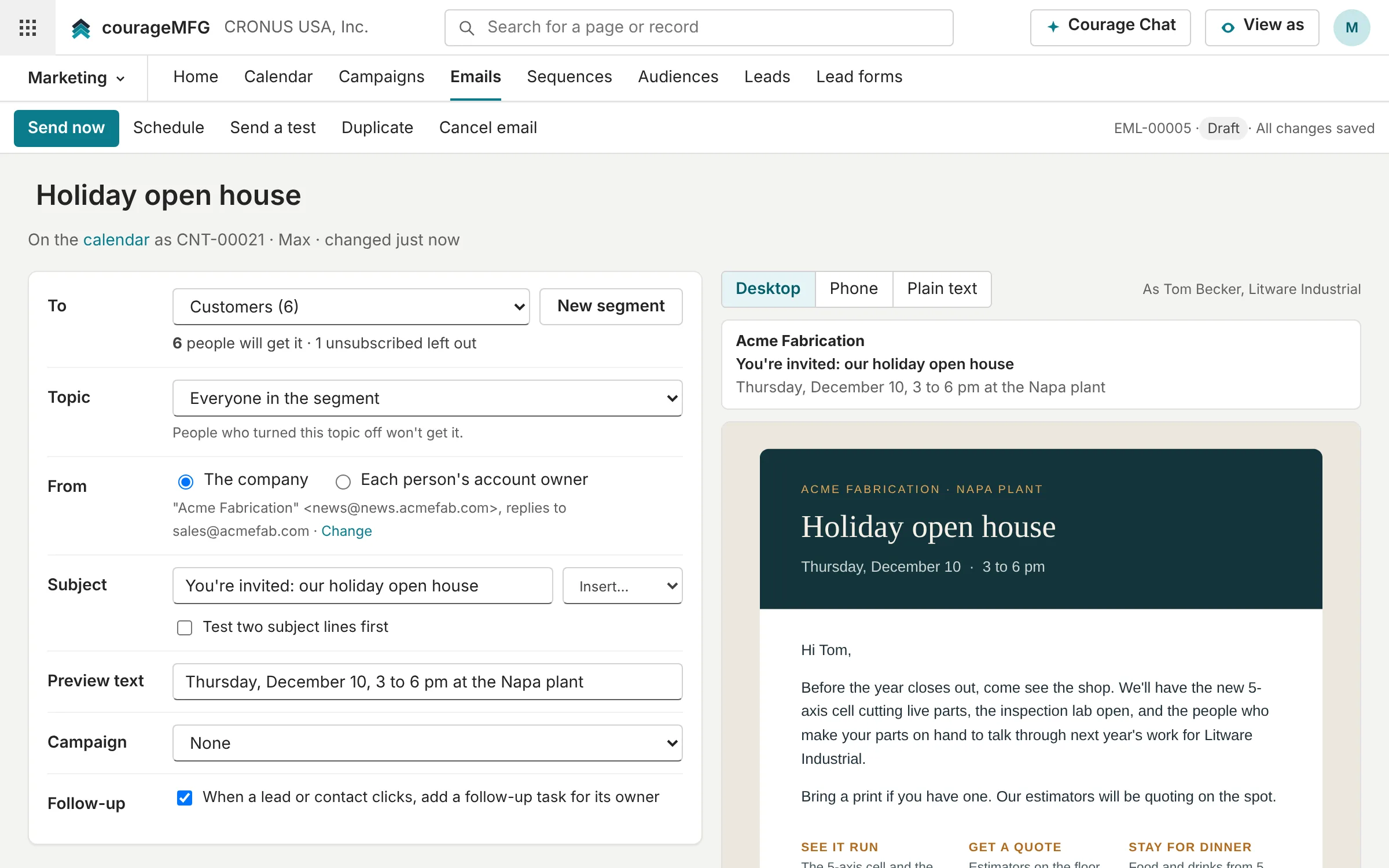The image size is (1389, 868).
Task: Click the Change sender link
Action: pyautogui.click(x=347, y=531)
